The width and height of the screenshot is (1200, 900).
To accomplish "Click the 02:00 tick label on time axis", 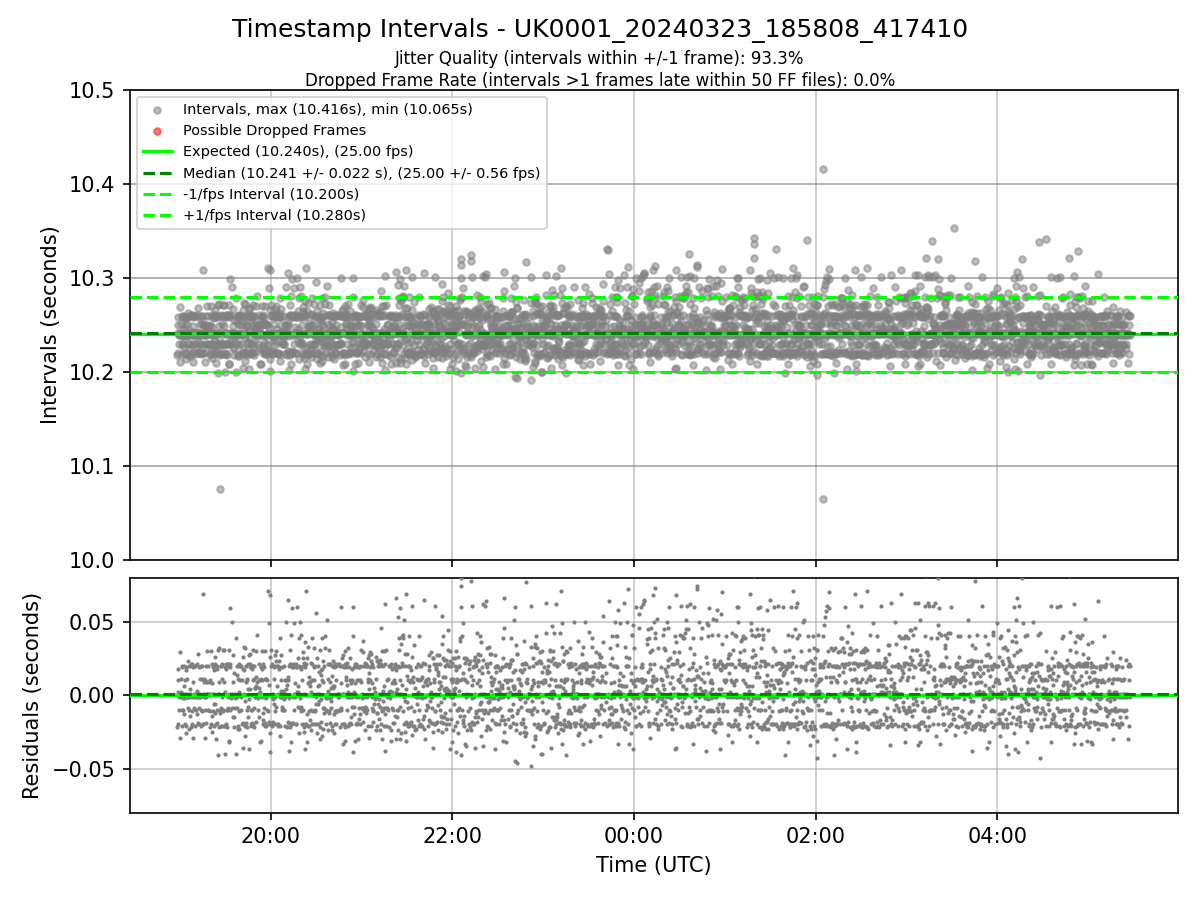I will pyautogui.click(x=815, y=835).
